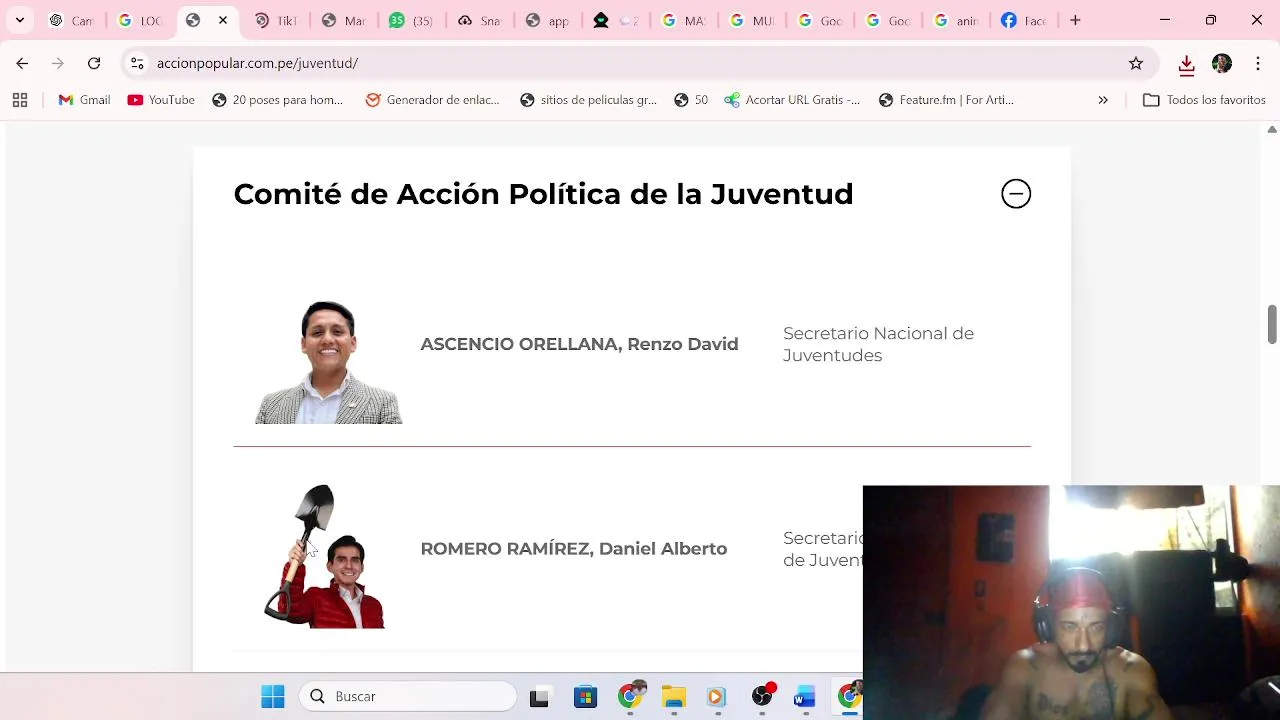Click scrollbar up arrow
The image size is (1280, 720).
coord(1272,130)
